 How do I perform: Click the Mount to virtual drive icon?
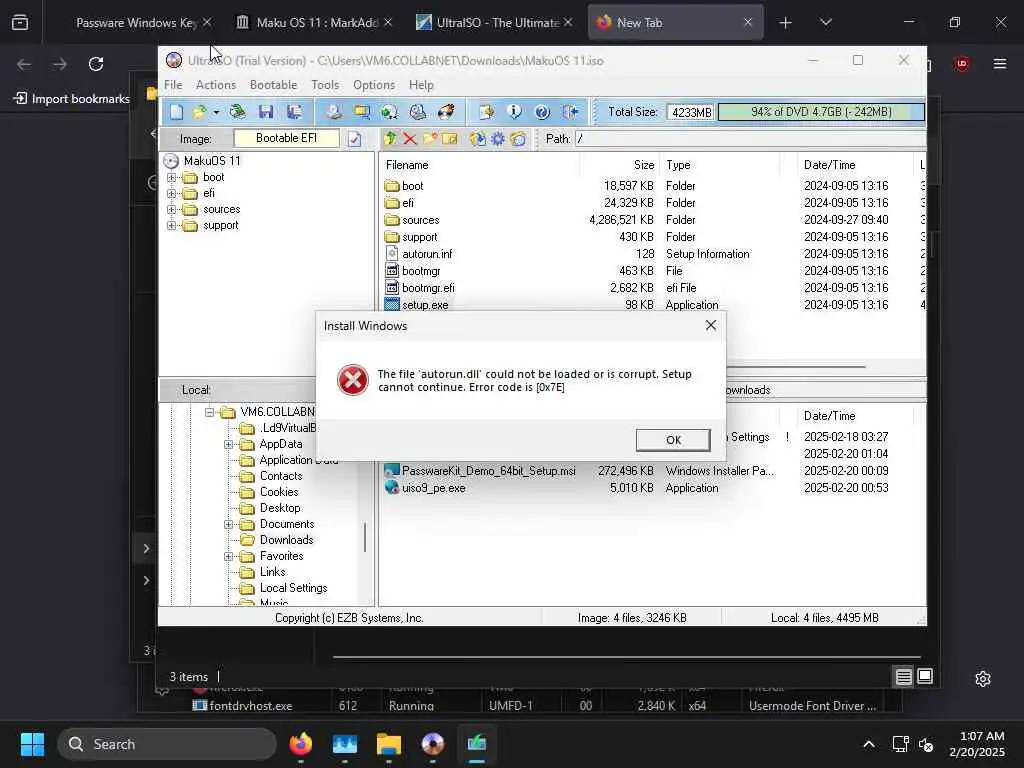(x=362, y=112)
